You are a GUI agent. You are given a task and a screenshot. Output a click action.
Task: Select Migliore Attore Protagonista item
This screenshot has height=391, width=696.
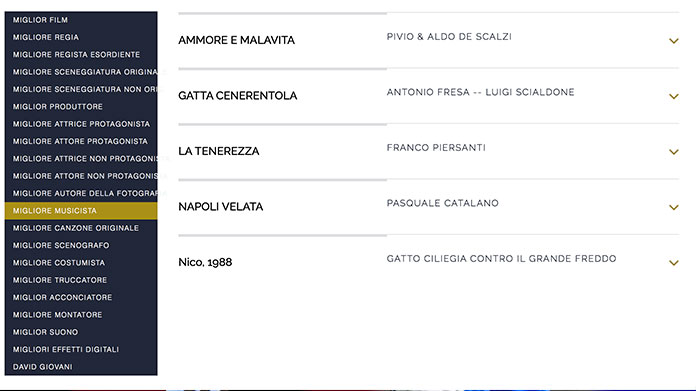[81, 141]
